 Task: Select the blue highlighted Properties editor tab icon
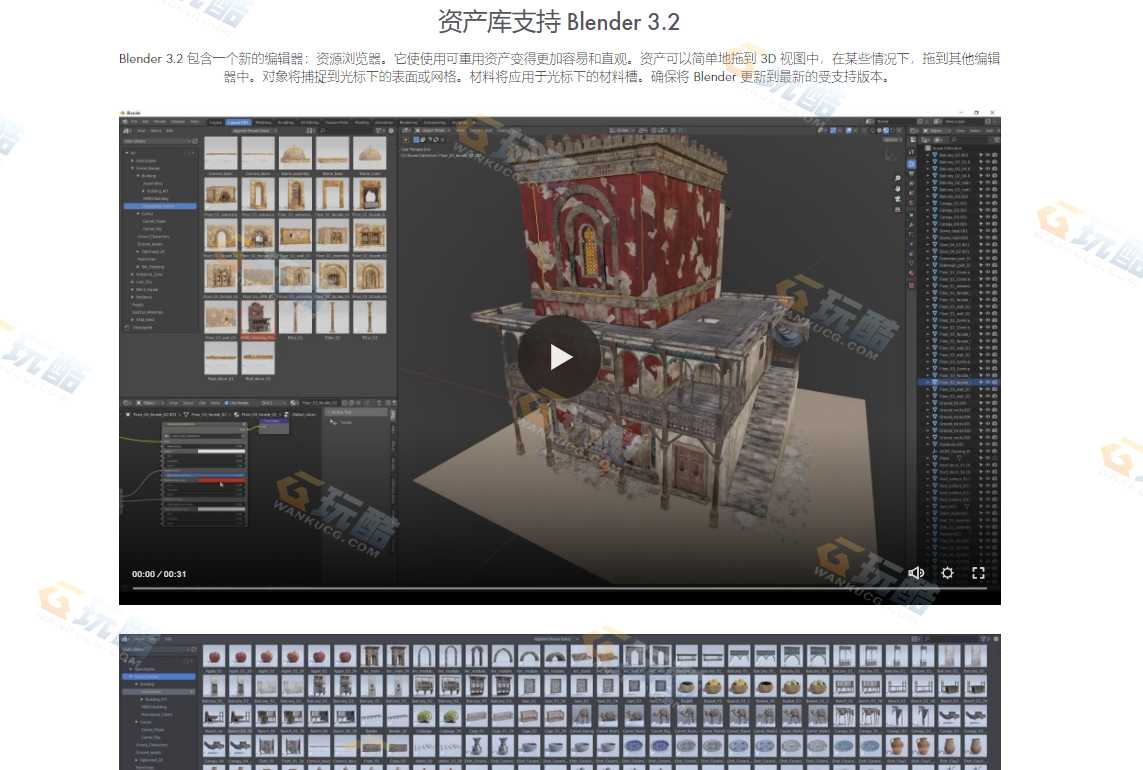pyautogui.click(x=911, y=165)
